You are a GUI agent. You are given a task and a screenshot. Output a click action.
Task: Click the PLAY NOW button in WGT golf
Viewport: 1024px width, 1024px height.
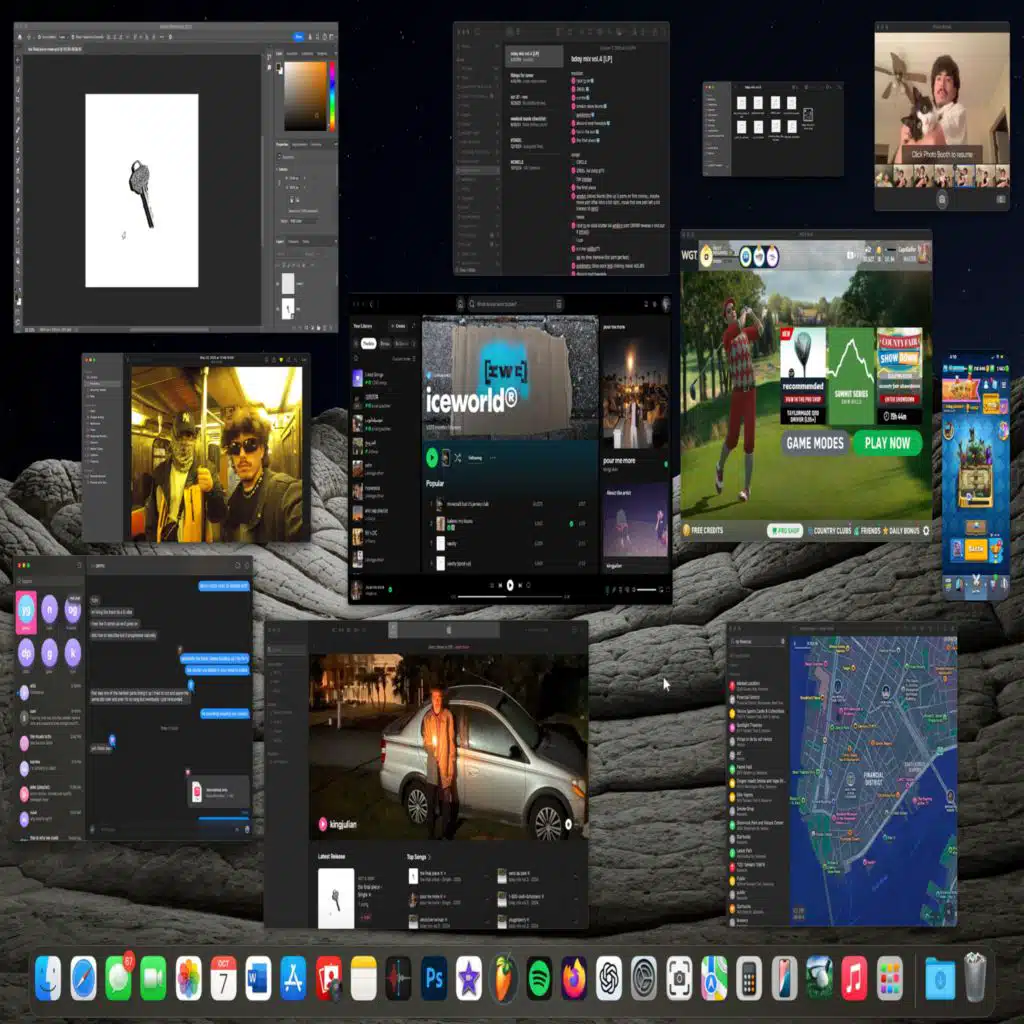click(887, 442)
